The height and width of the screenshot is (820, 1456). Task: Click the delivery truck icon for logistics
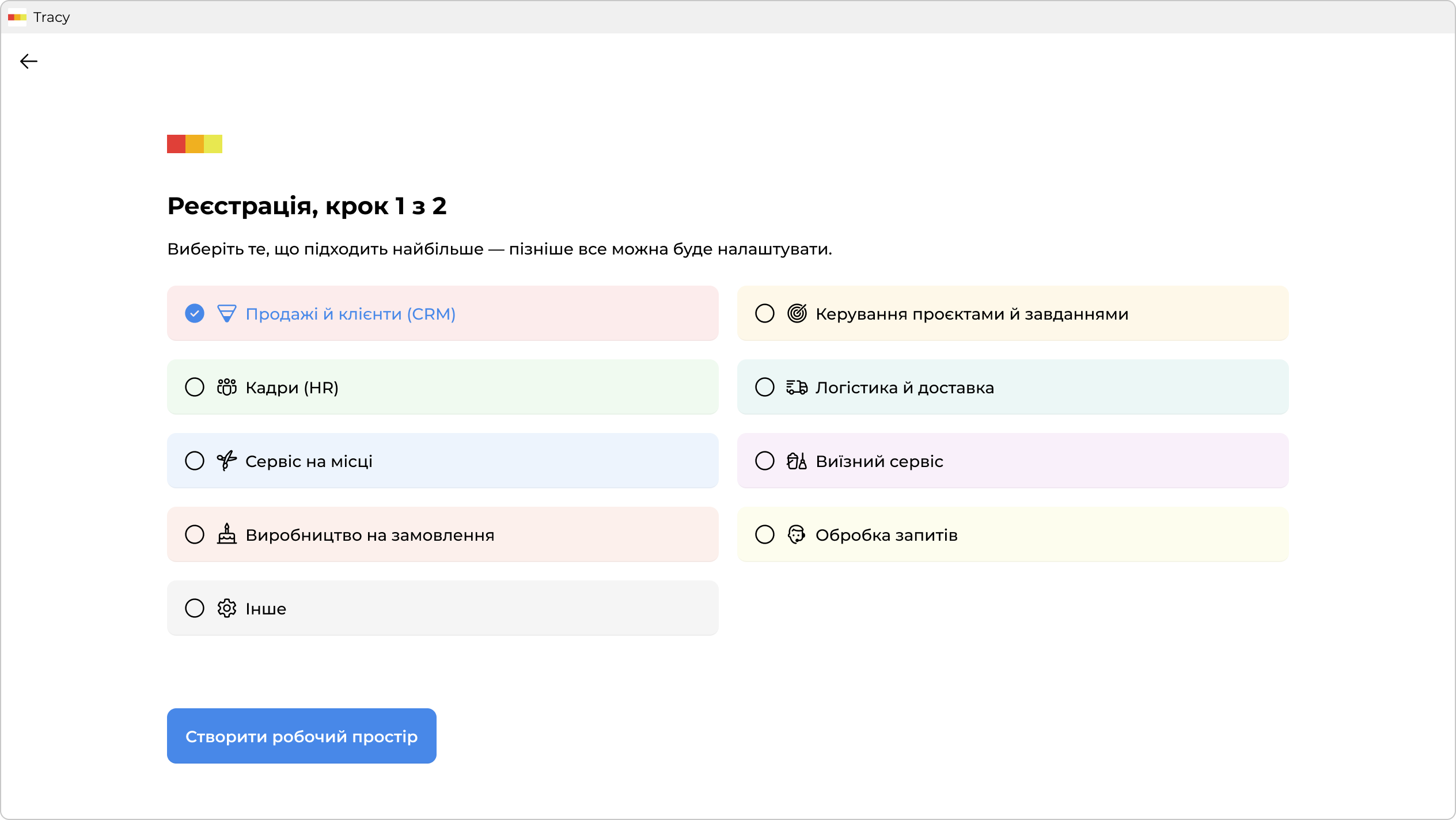point(797,388)
